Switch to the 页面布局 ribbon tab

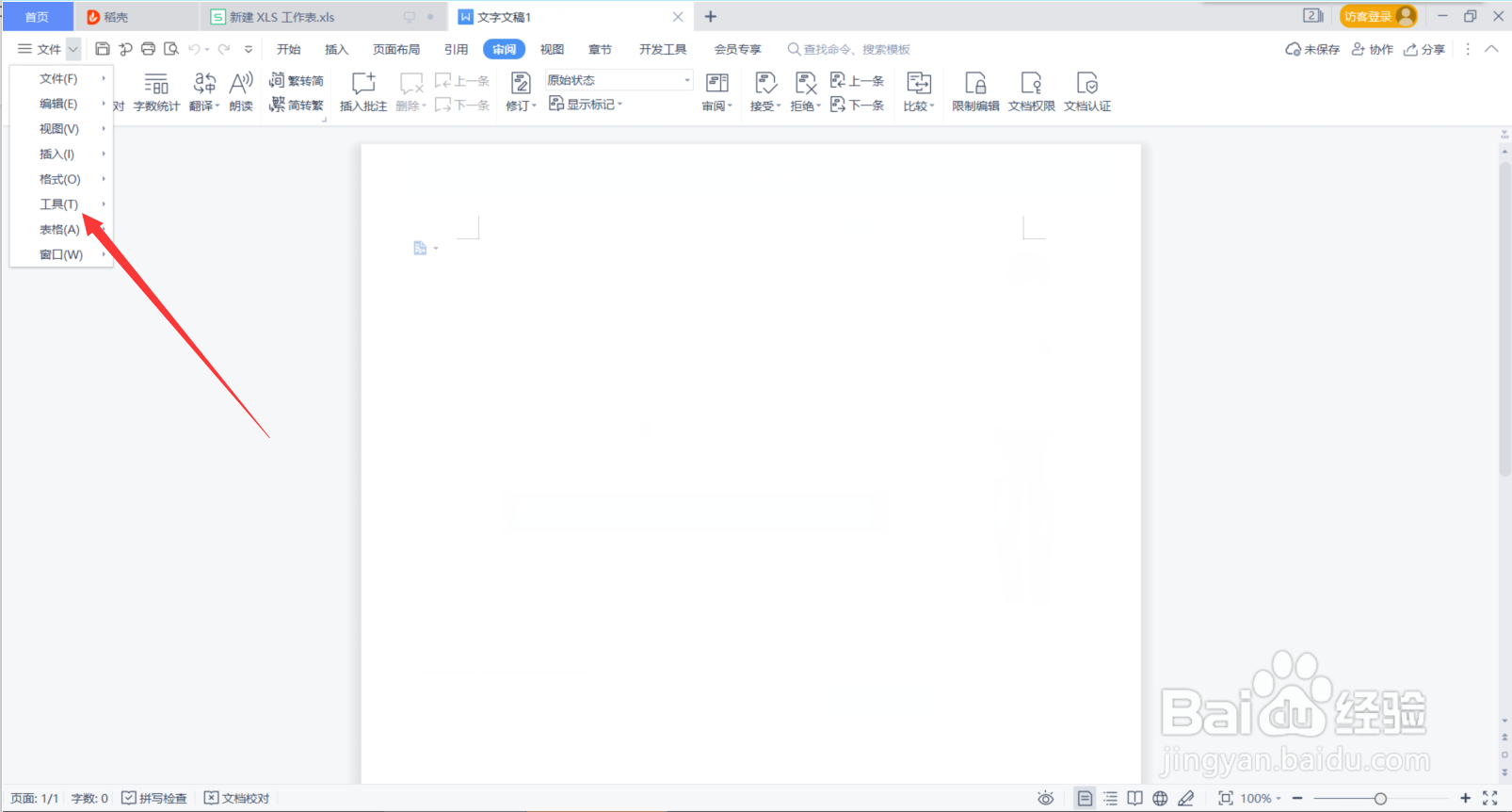click(396, 49)
